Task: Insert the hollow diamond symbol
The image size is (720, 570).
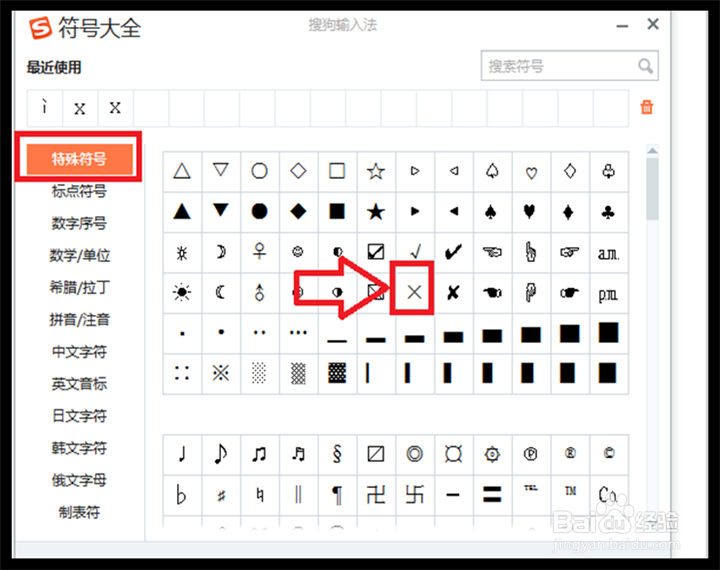Action: tap(298, 171)
